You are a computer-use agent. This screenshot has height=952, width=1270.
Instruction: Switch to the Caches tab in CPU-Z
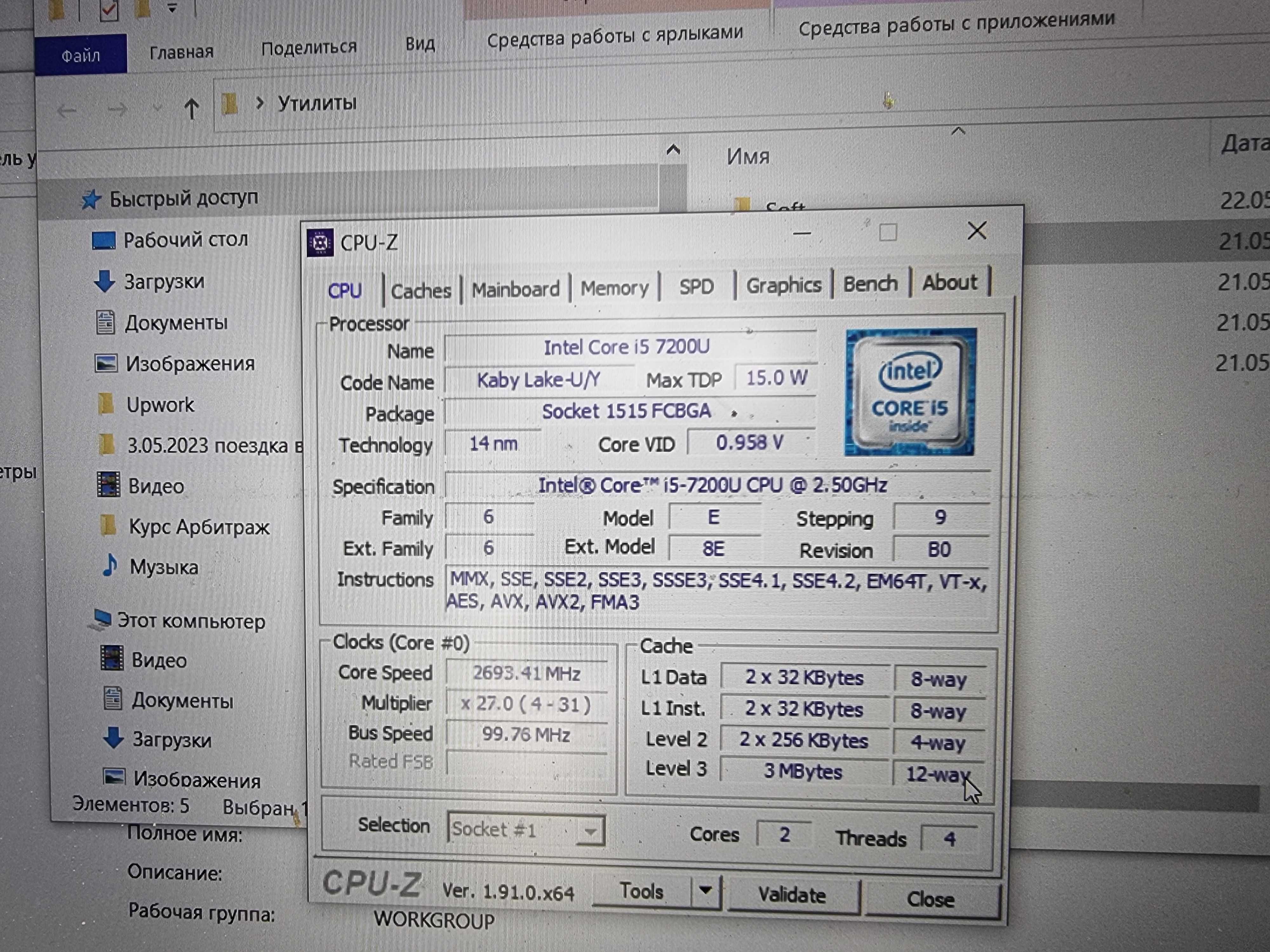click(x=421, y=291)
